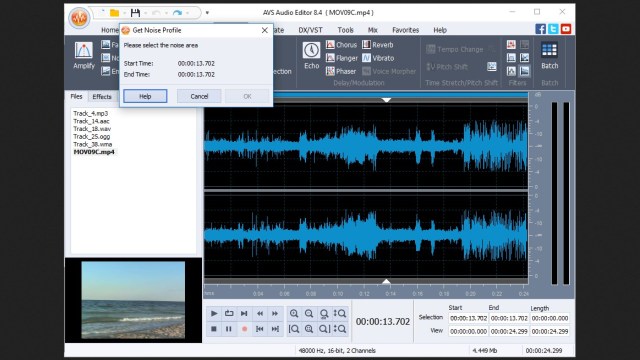Apply the Flanger effect

(x=342, y=58)
